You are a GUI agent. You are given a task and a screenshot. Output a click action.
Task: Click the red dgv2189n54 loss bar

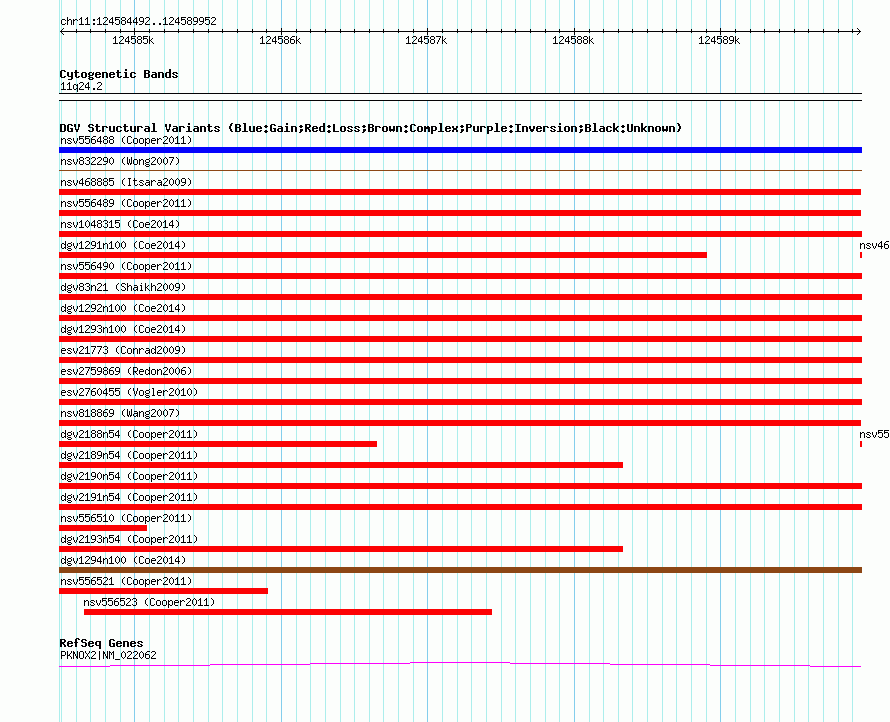(341, 465)
